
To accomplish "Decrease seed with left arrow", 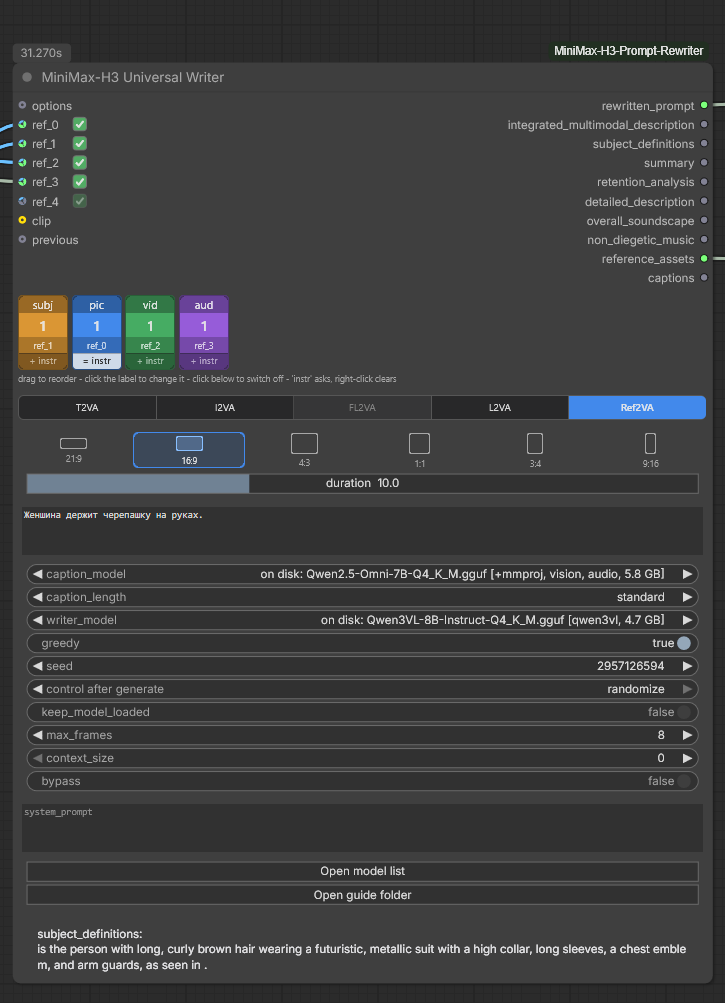I will coord(37,666).
